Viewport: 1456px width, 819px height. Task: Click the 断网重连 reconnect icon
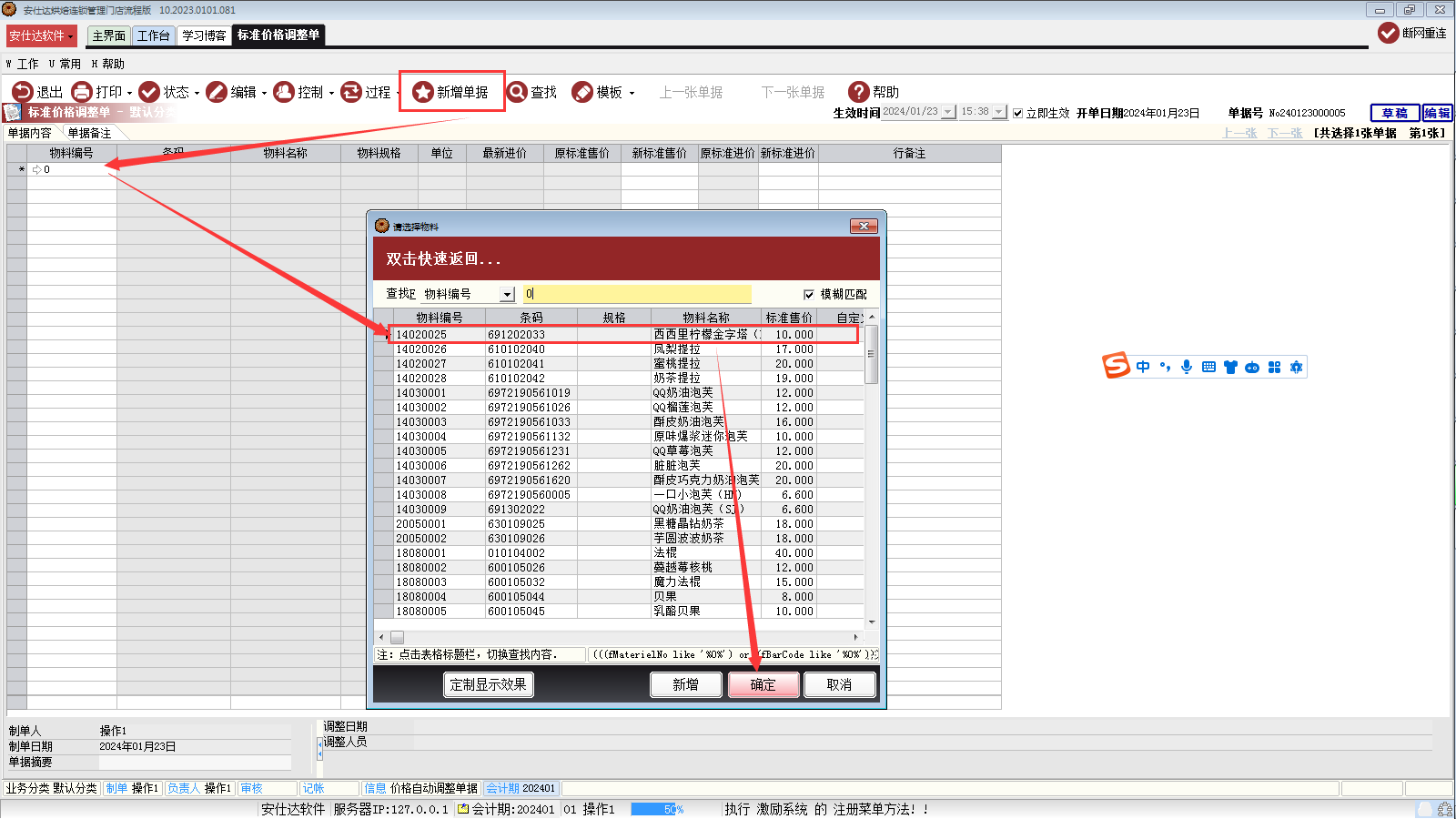pyautogui.click(x=1389, y=33)
